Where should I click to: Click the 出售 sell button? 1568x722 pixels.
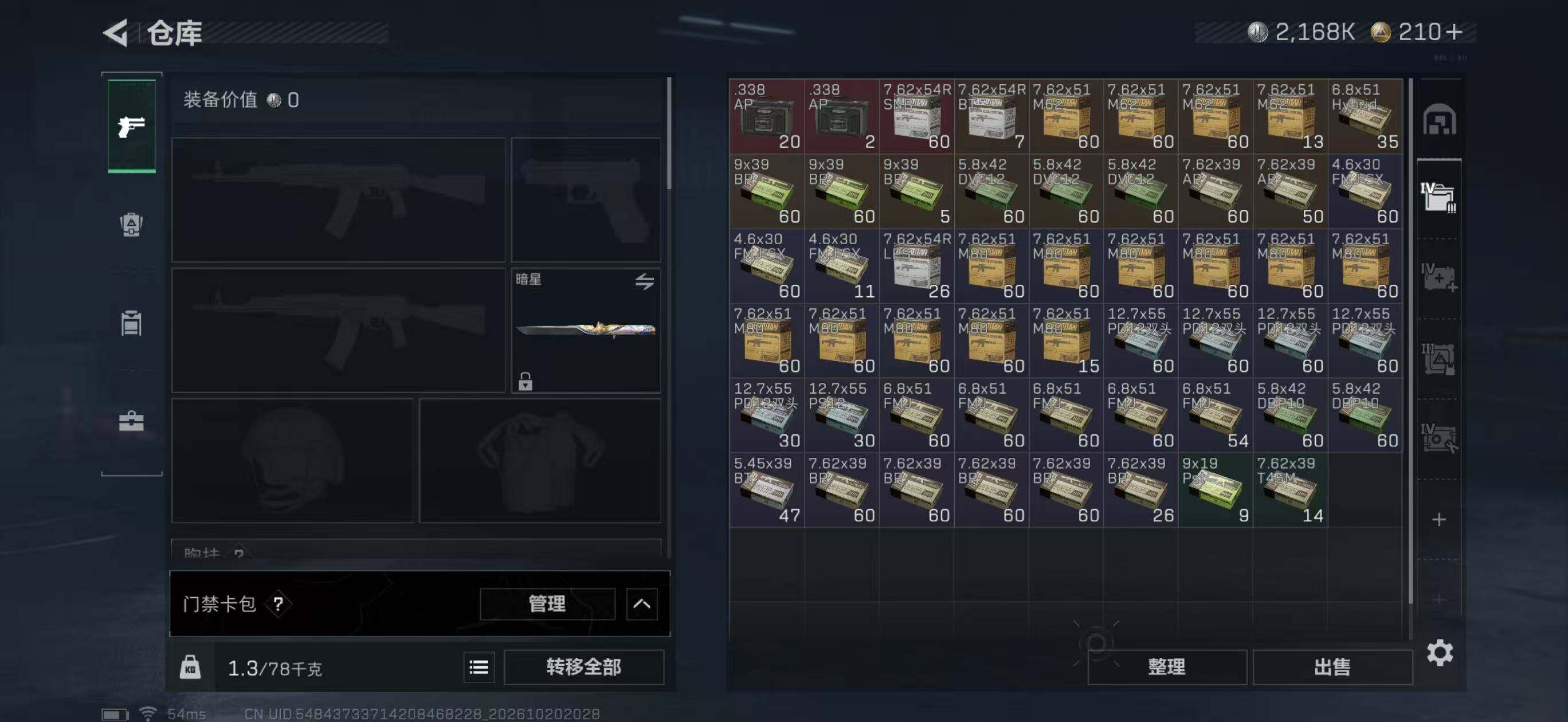tap(1332, 667)
